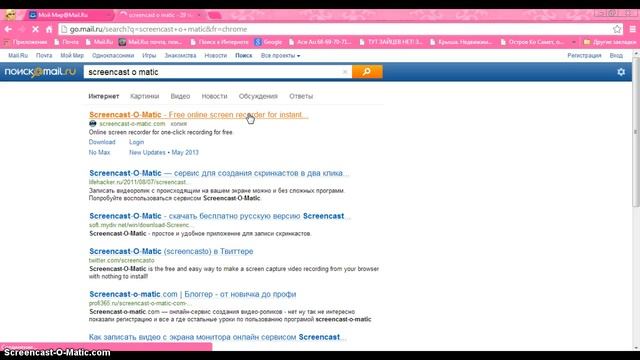
Task: Click the screencast-o-matic.com green URL
Action: (x=132, y=124)
